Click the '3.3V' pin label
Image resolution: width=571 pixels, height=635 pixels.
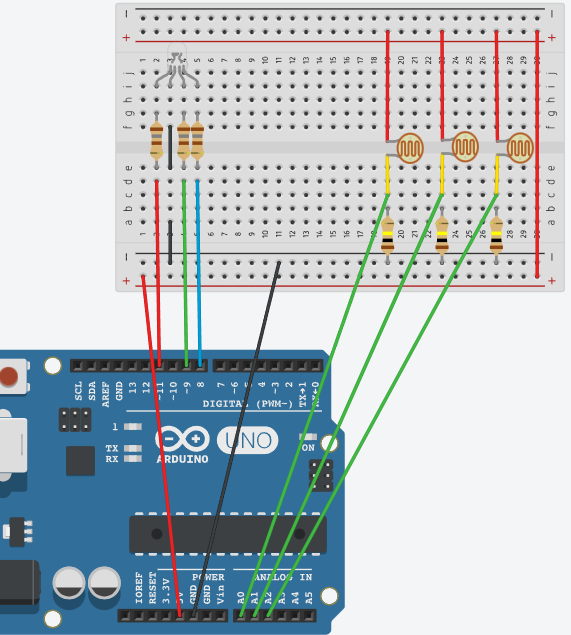[x=166, y=592]
